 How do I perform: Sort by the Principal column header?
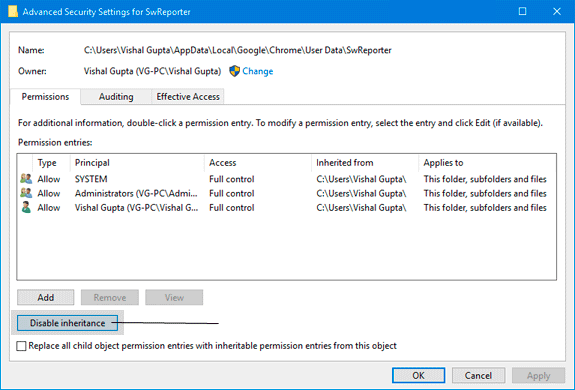(x=137, y=163)
